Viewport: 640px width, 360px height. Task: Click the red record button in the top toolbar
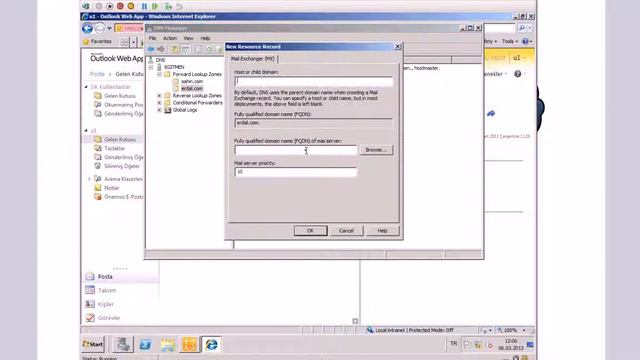click(120, 6)
